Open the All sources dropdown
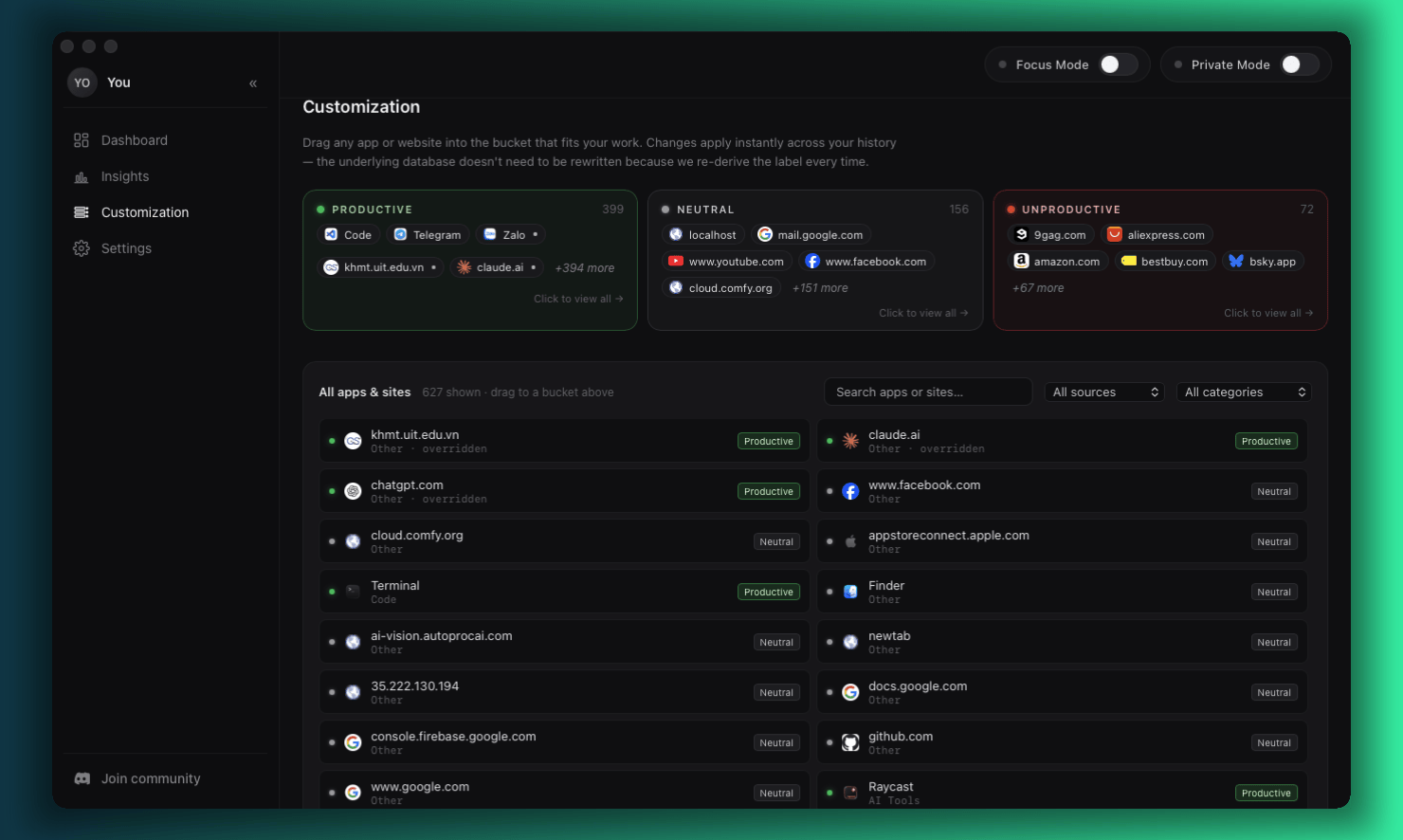Viewport: 1403px width, 840px height. [1104, 393]
